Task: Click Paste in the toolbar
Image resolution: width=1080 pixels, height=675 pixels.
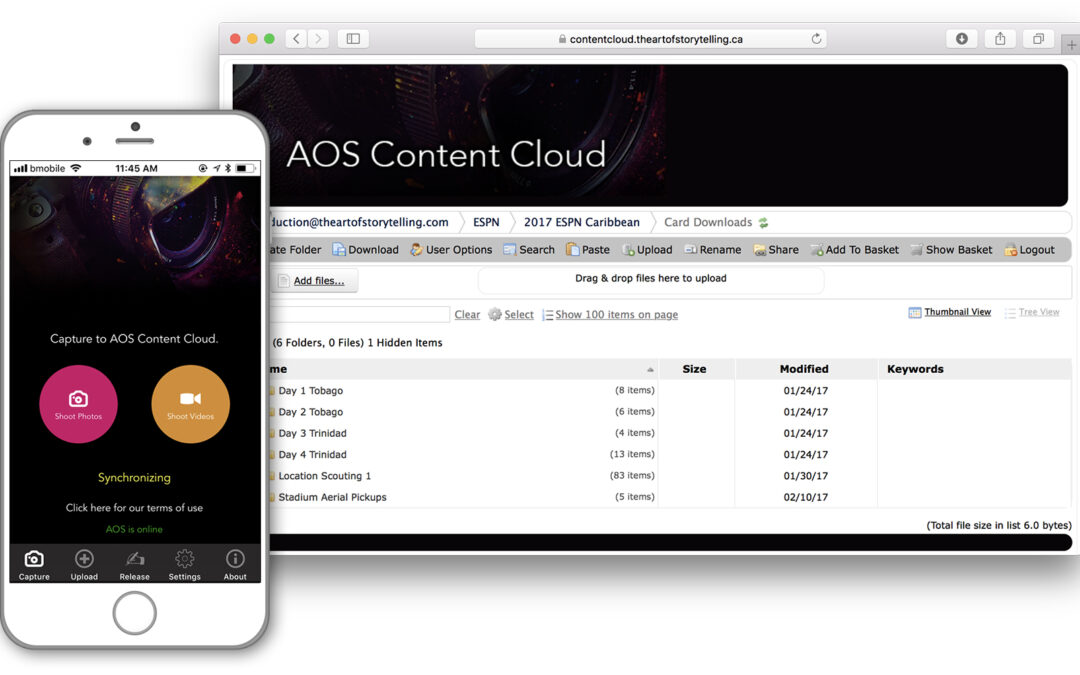Action: tap(588, 250)
